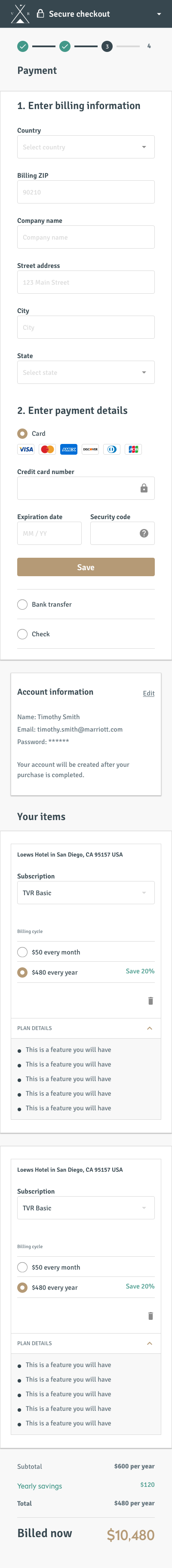Click the Discover card icon

tap(90, 449)
